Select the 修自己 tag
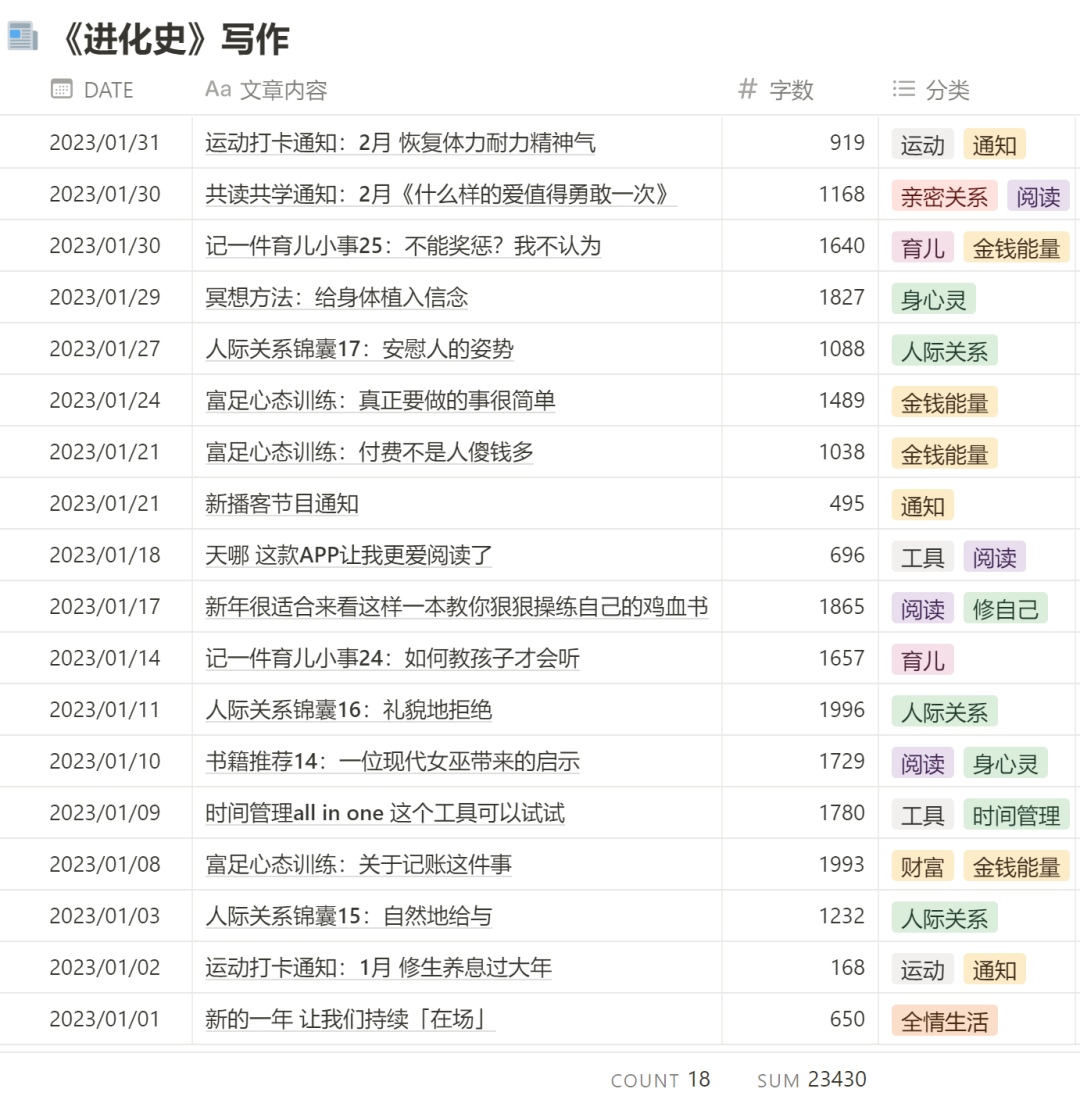Image resolution: width=1080 pixels, height=1103 pixels. tap(1005, 608)
